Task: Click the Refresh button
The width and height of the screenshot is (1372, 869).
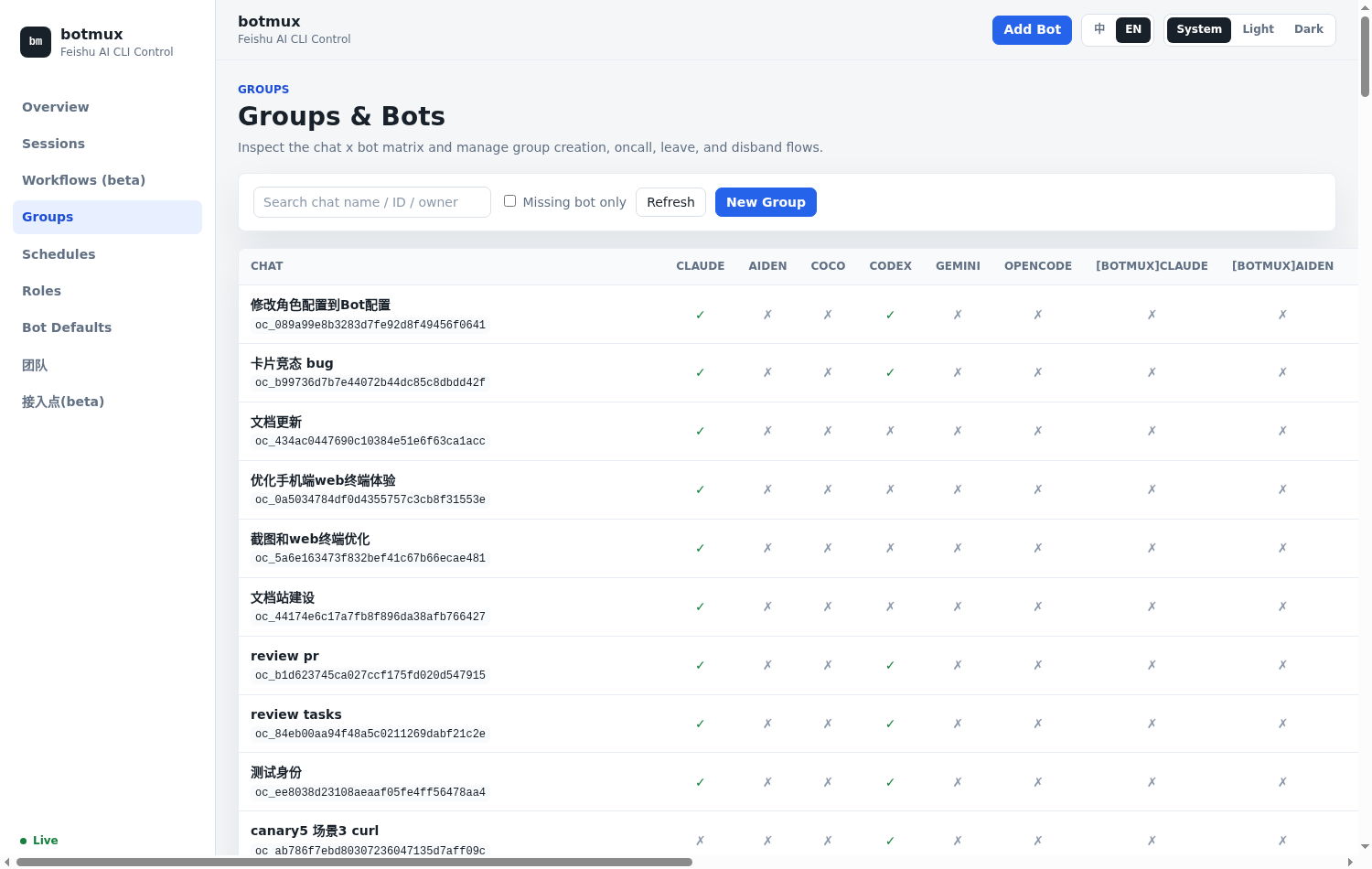Action: (670, 202)
